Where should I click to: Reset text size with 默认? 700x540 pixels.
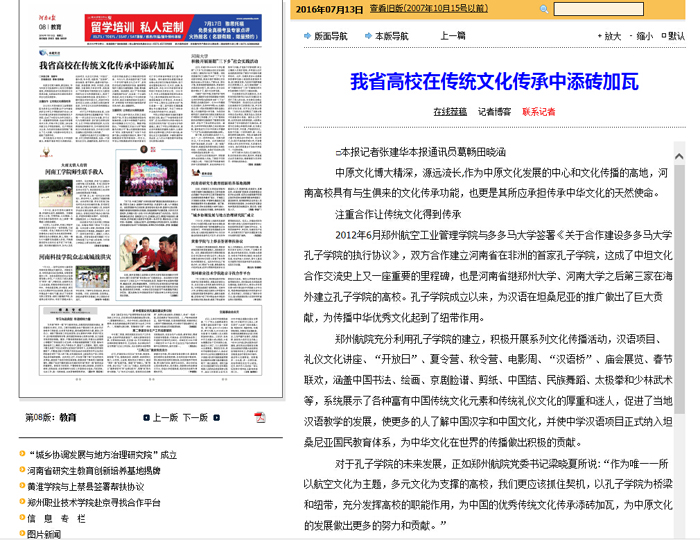pyautogui.click(x=676, y=36)
